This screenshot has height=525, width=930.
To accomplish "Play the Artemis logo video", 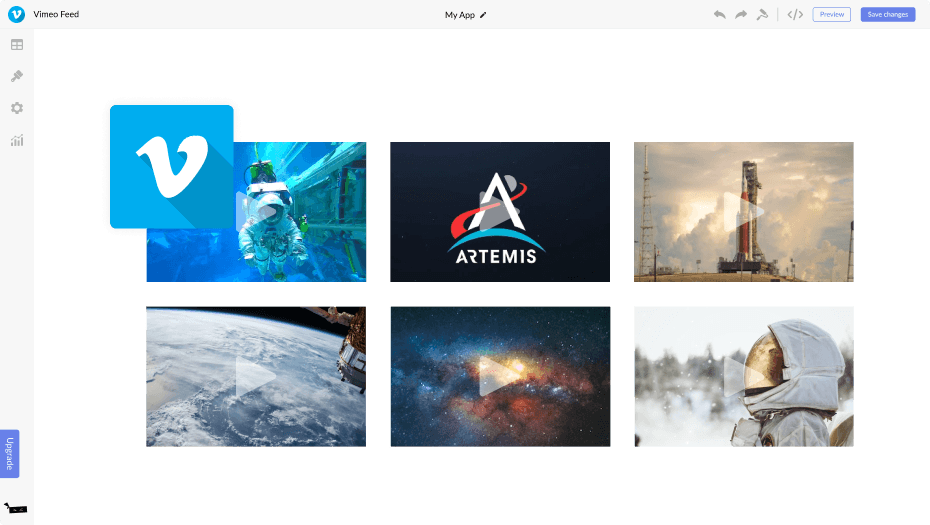I will pyautogui.click(x=500, y=212).
